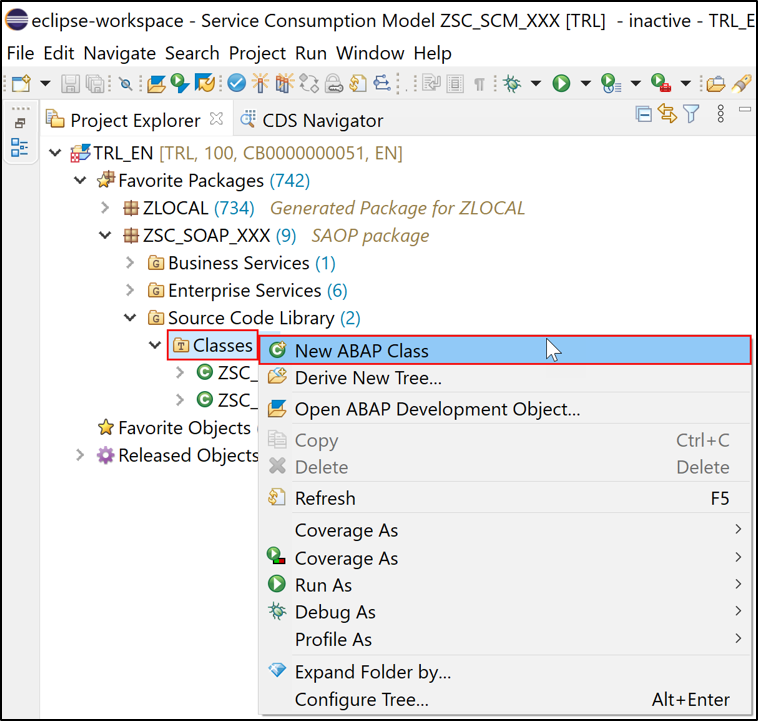Click the Coverage run toolbar icon

pos(611,83)
